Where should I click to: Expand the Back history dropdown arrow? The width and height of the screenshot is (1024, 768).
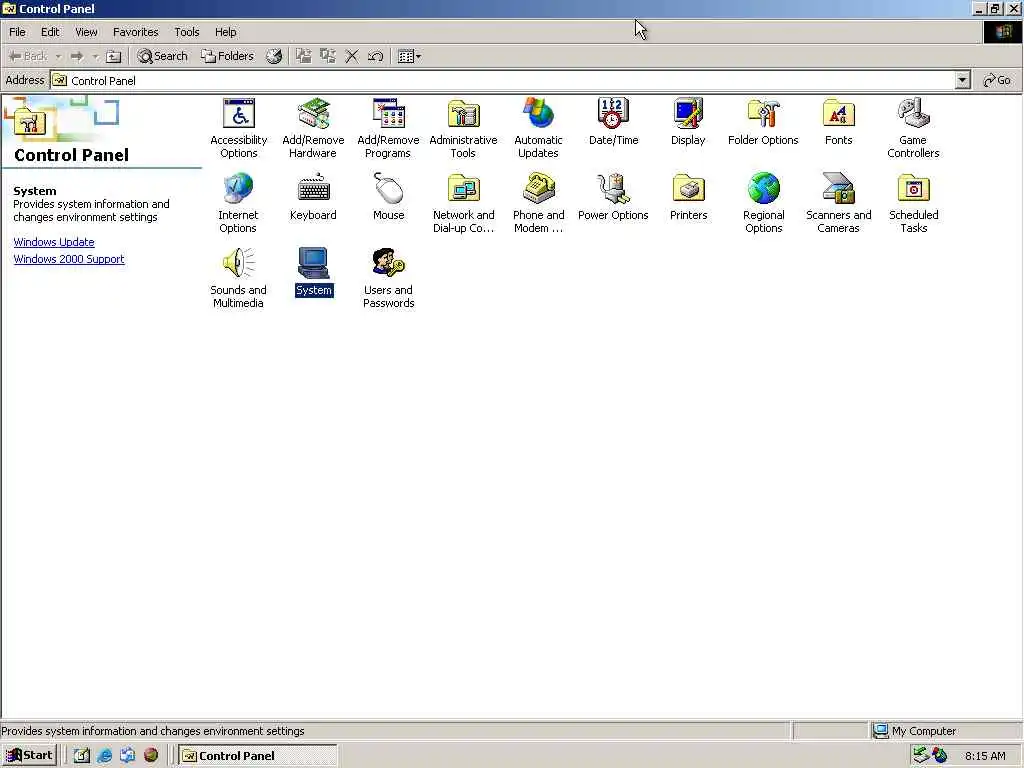[x=58, y=56]
